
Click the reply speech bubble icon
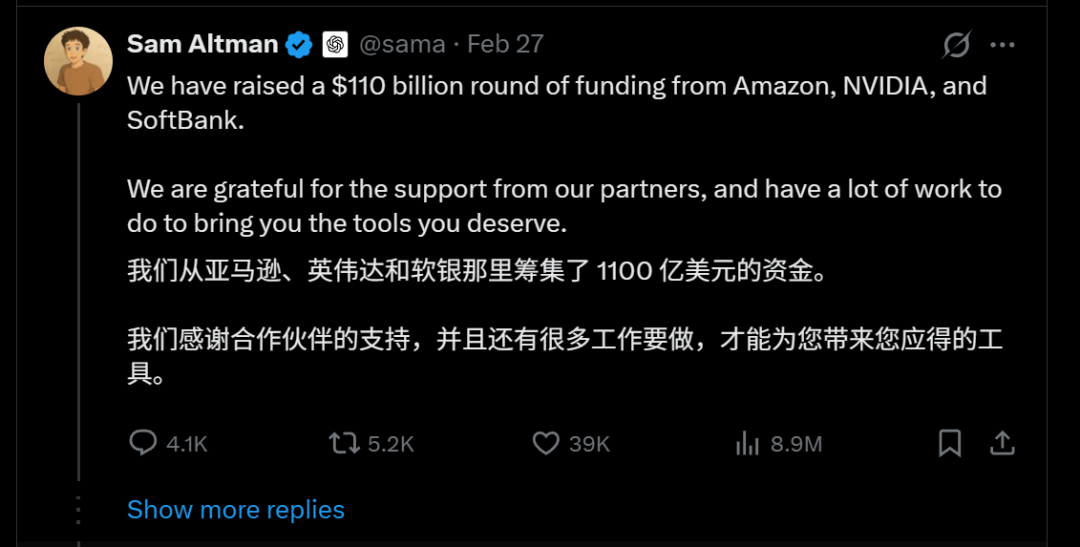coord(143,442)
